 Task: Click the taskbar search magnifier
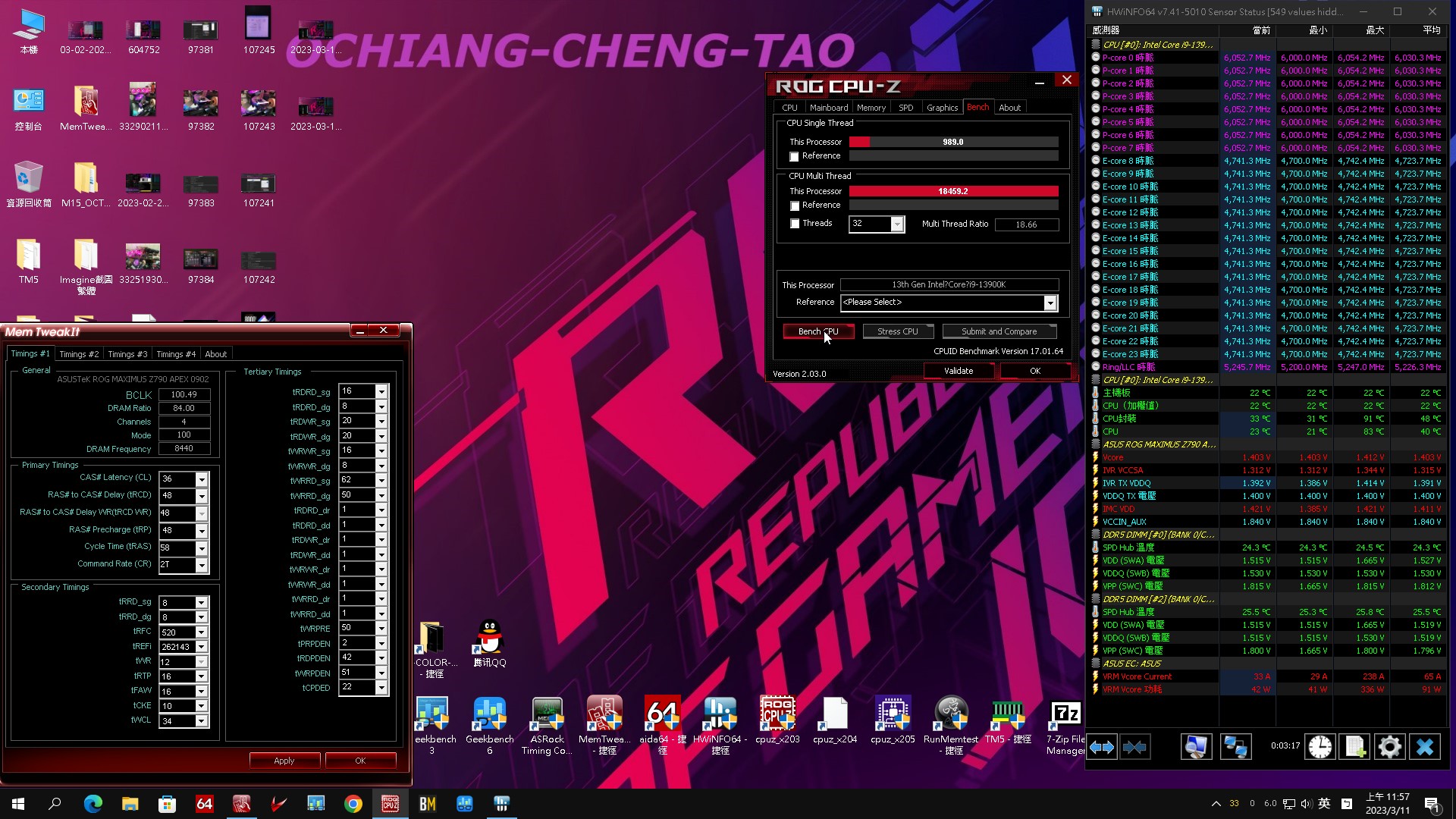coord(55,804)
